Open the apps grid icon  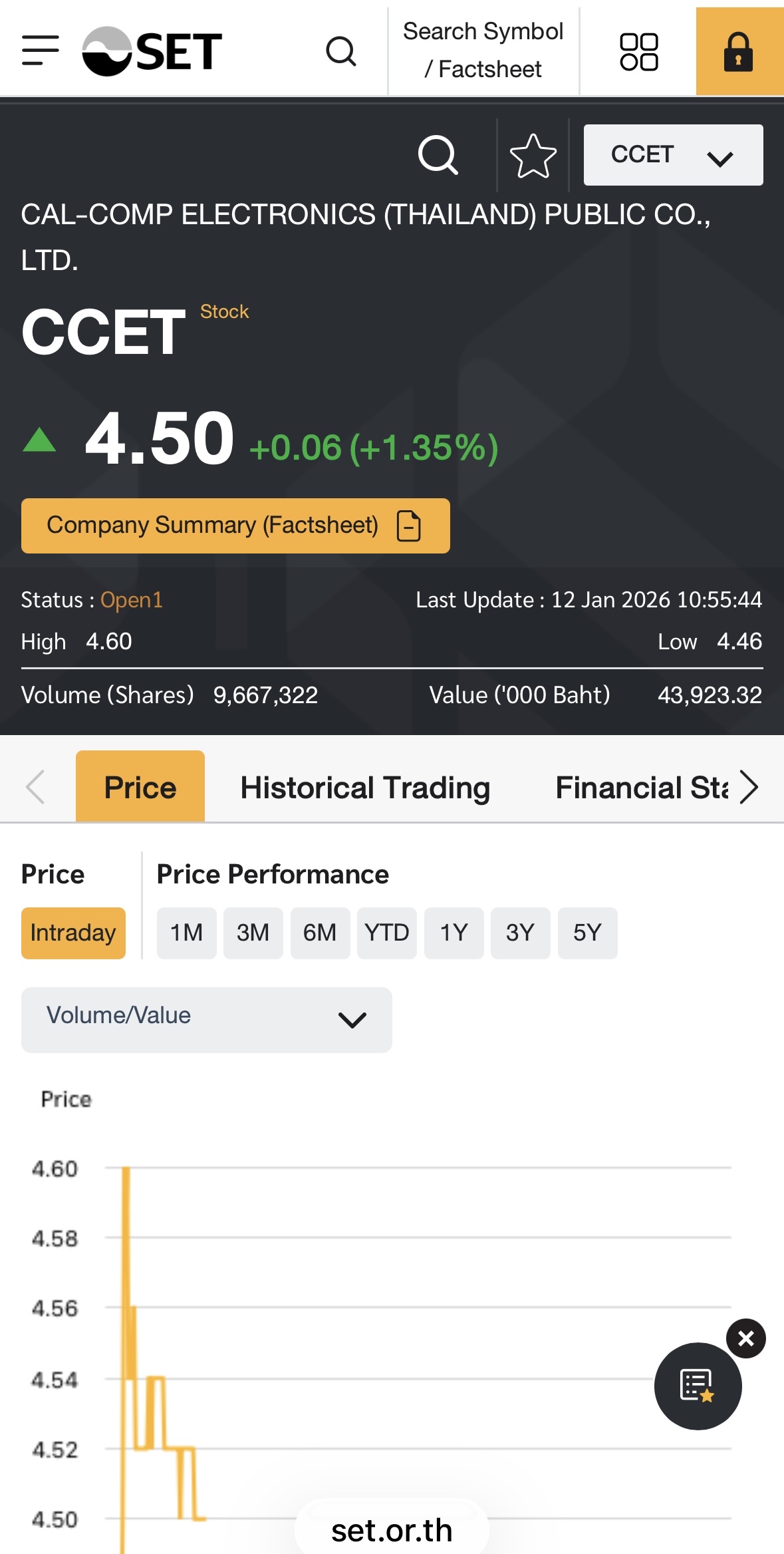pos(638,52)
